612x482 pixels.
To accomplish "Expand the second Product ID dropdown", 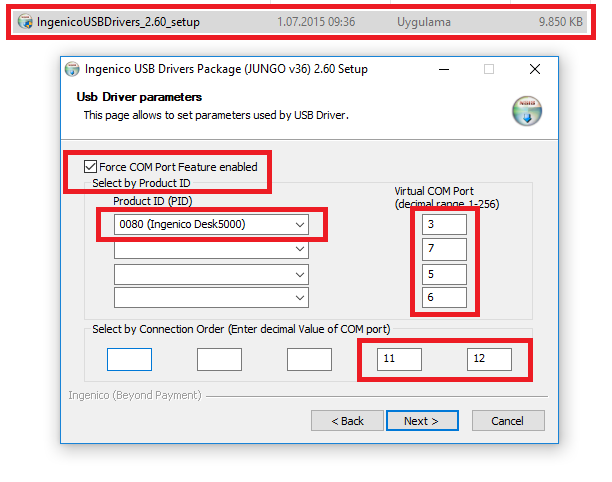I will pyautogui.click(x=211, y=249).
